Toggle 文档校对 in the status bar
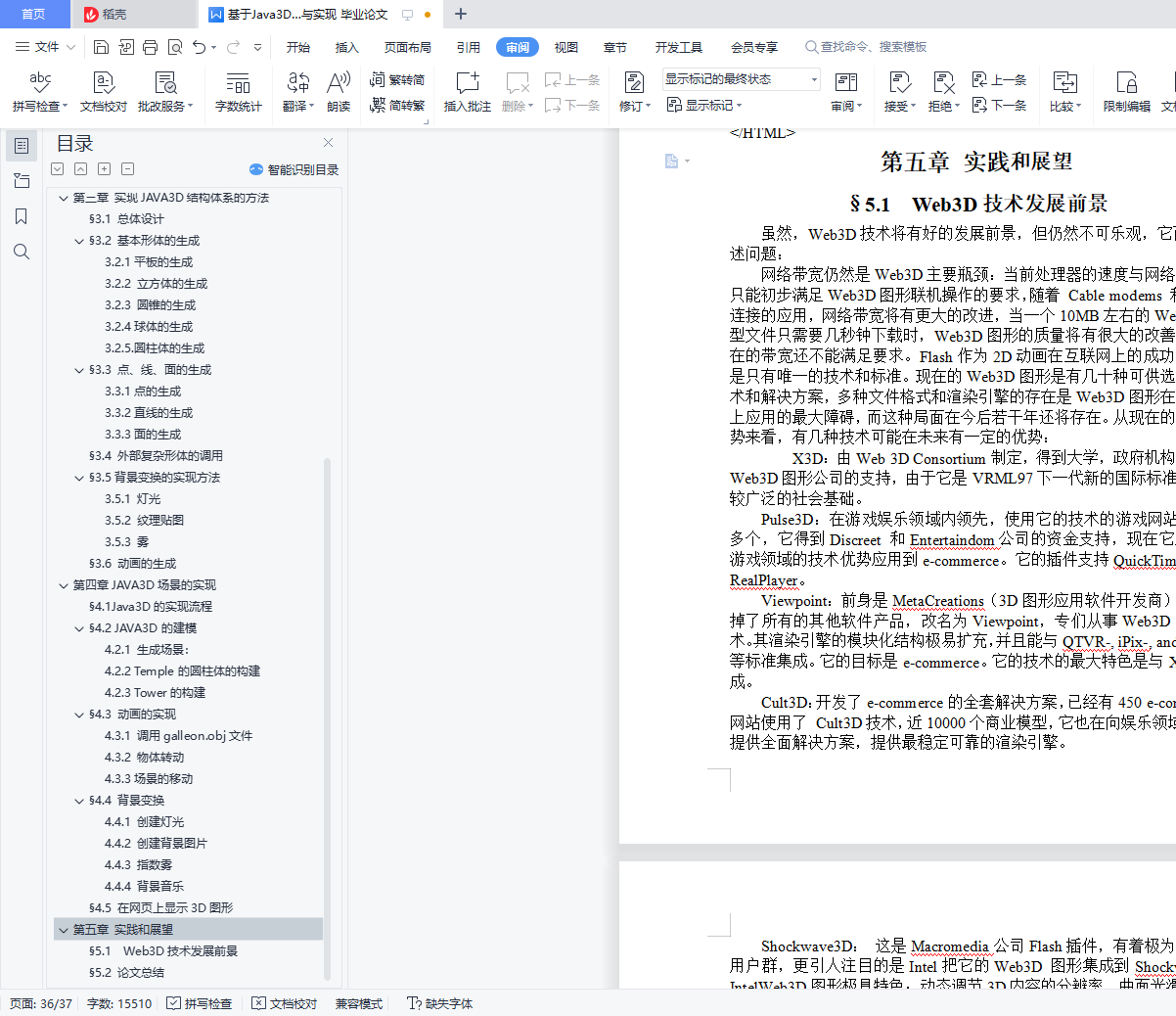Screen dimensions: 1176x1016 284,1003
